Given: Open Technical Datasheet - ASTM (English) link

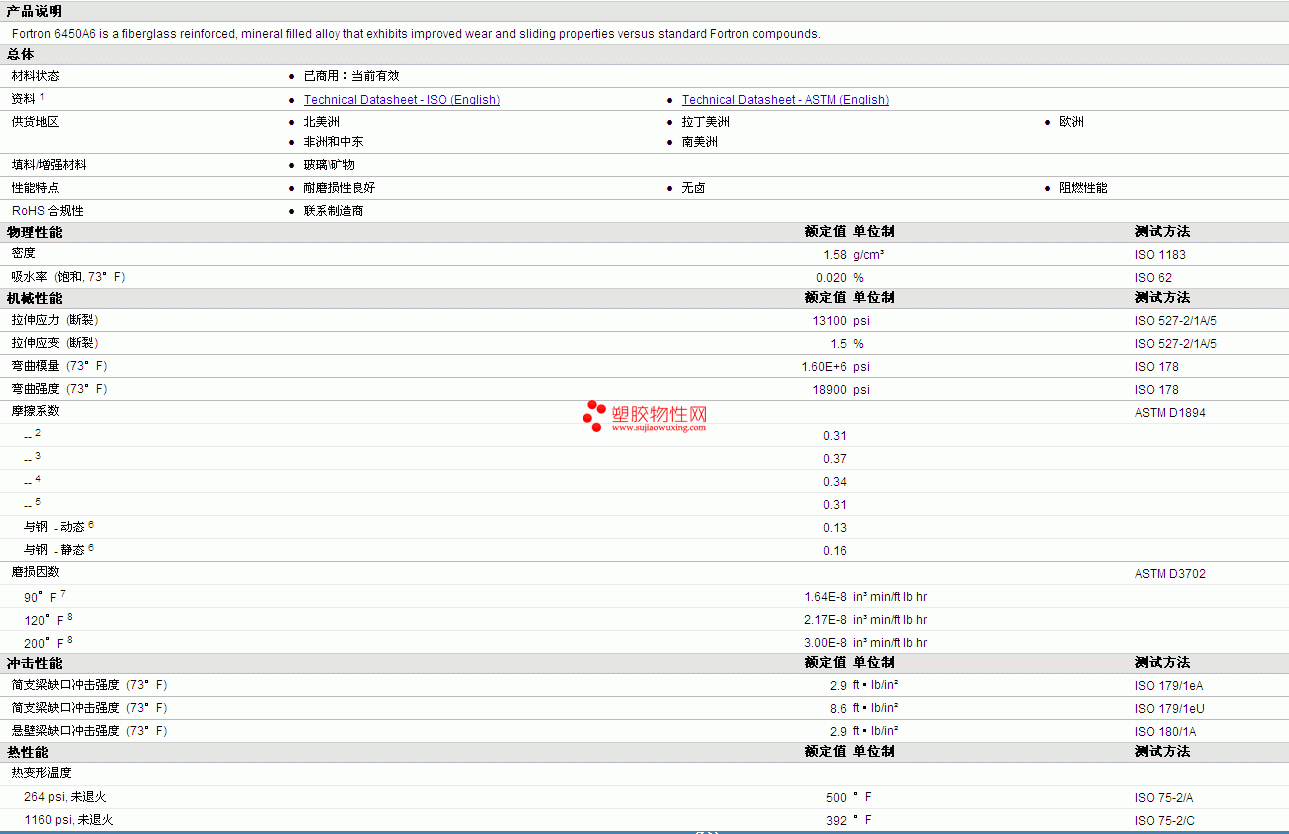Looking at the screenshot, I should click(785, 100).
